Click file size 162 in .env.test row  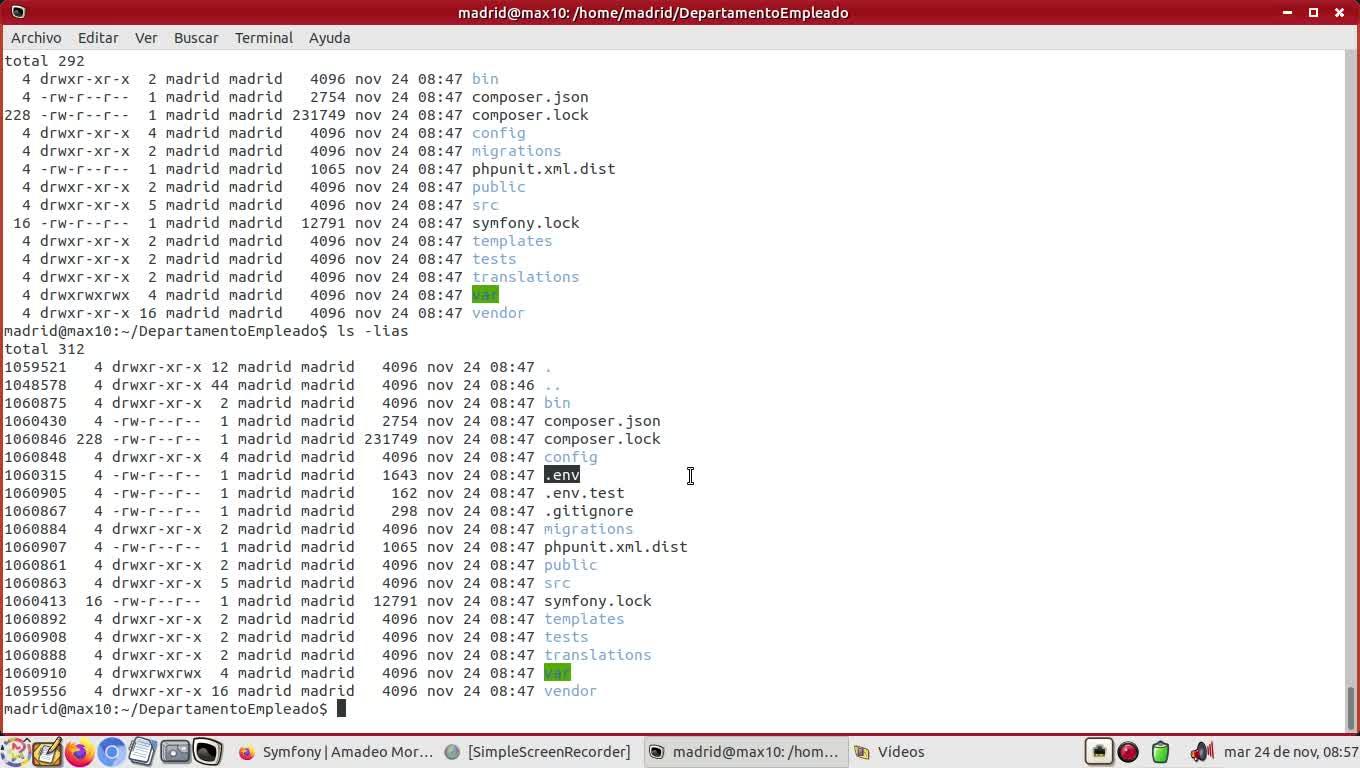tap(404, 493)
